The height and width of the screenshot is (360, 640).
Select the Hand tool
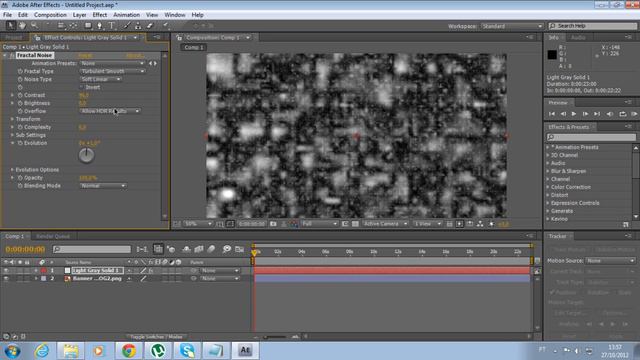tap(22, 26)
